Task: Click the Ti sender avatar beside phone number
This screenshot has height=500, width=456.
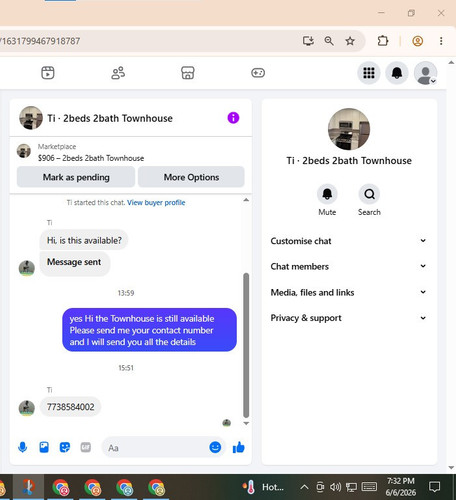Action: (26, 408)
